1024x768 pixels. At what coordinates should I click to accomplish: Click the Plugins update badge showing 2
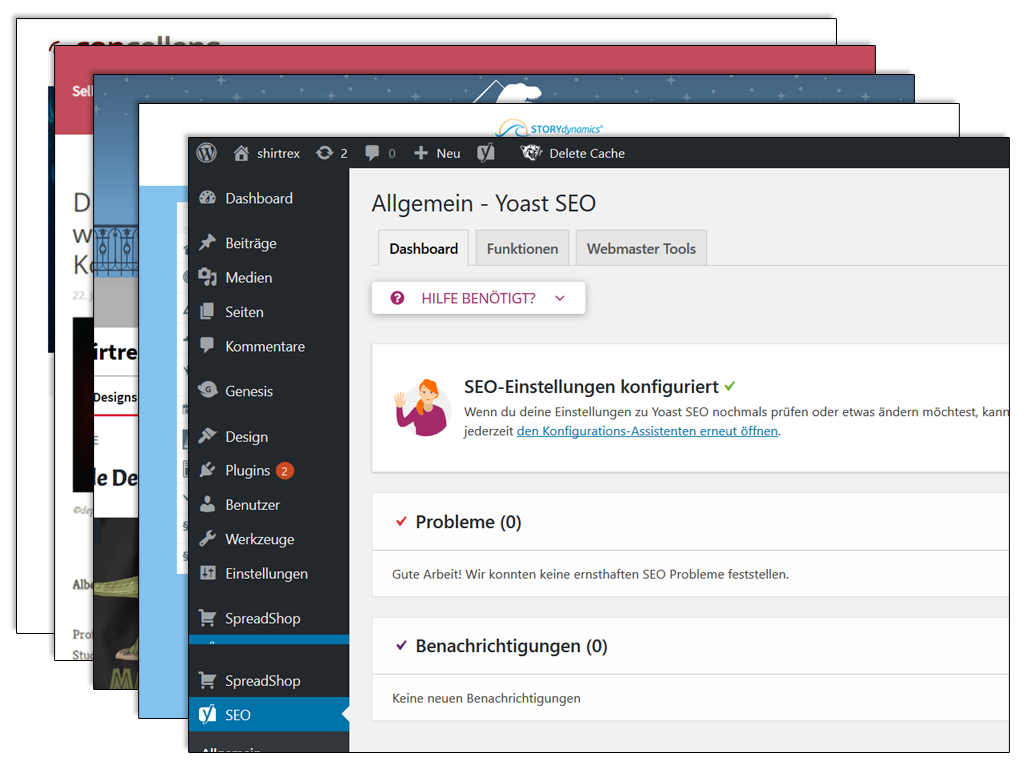point(285,471)
